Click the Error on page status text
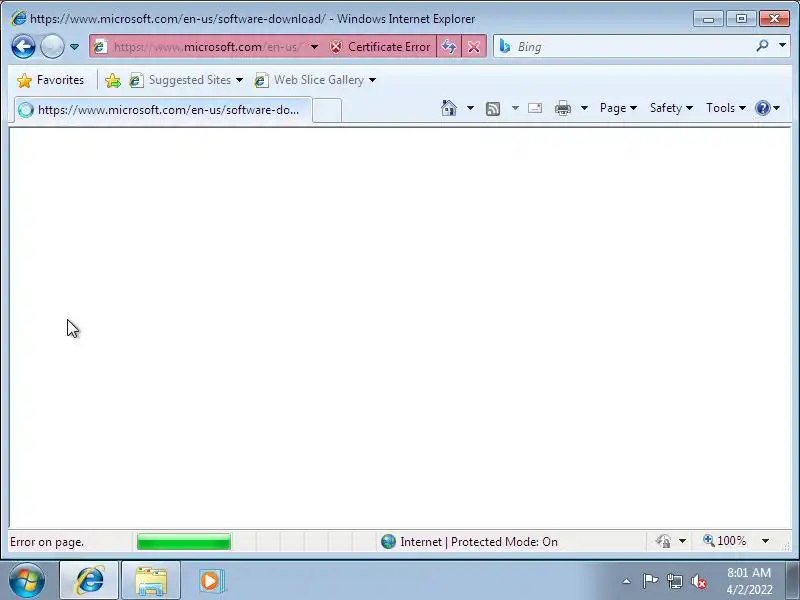Screen dimensions: 800x600 click(47, 542)
